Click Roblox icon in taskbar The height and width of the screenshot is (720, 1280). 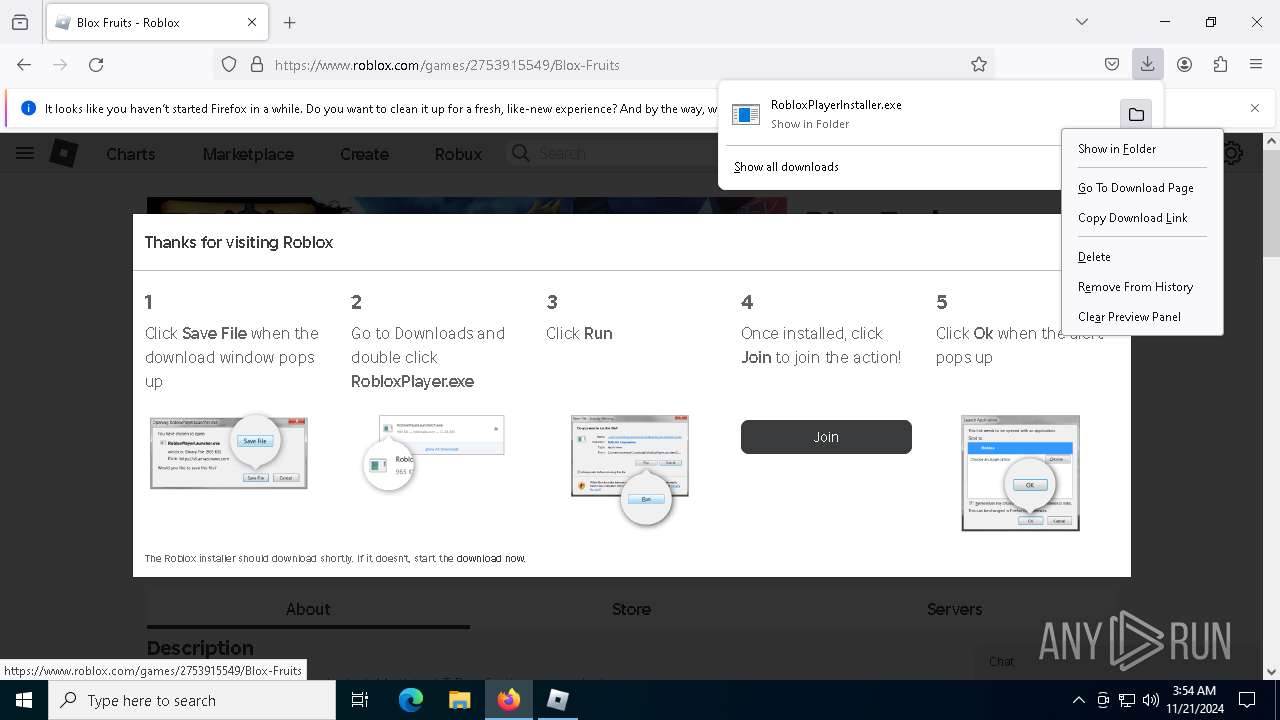click(x=558, y=700)
